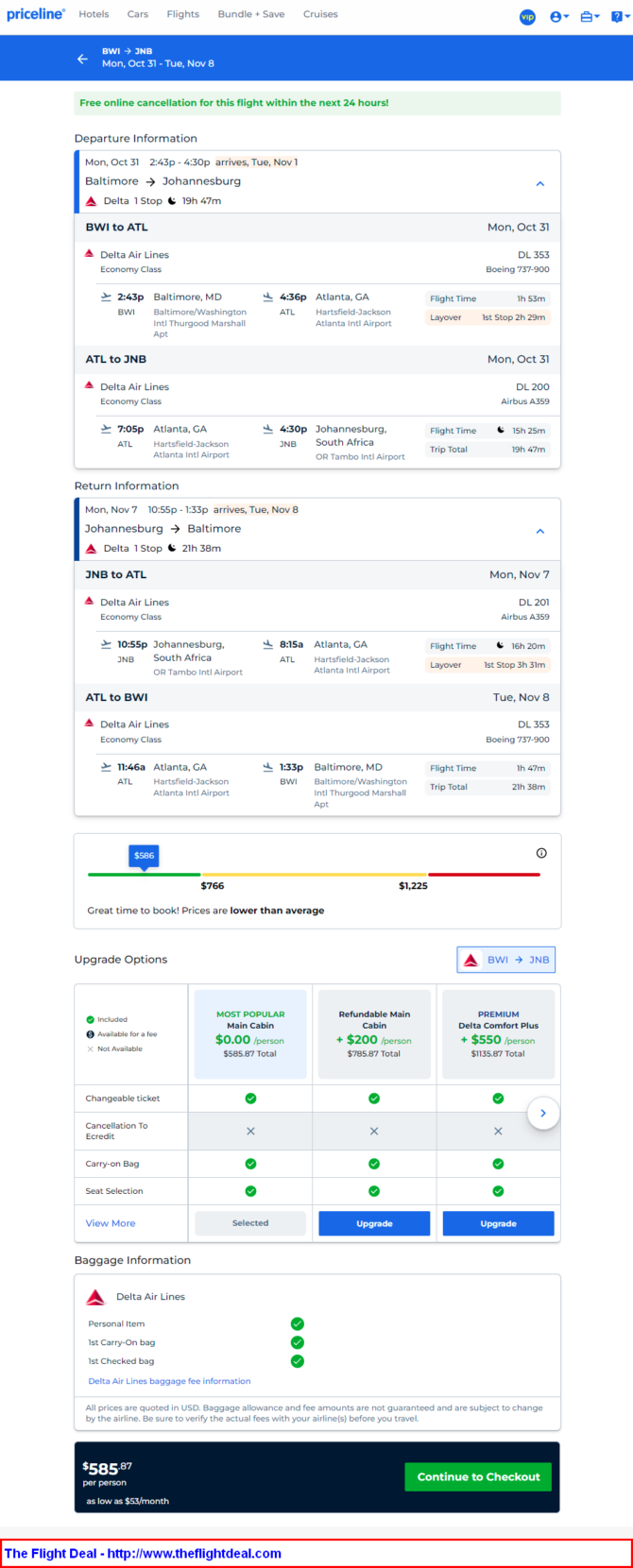Click the red high-price segment of the bar
This screenshot has height=1568, width=633.
tap(485, 875)
